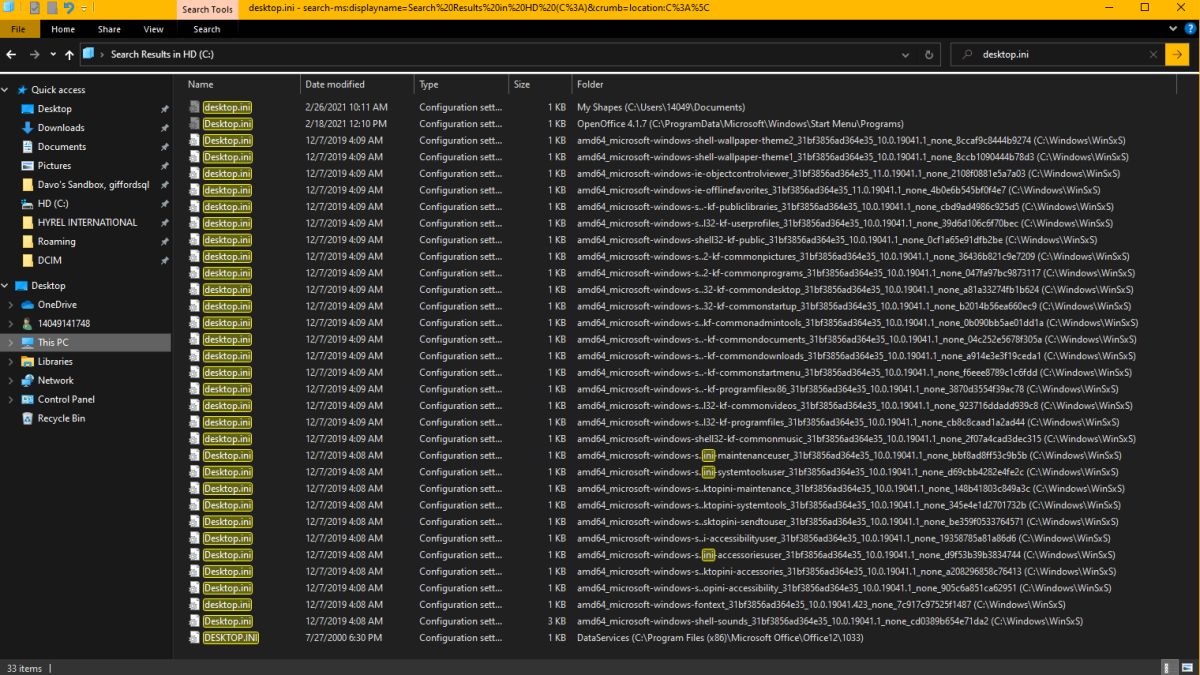
Task: Open Roaming folder in sidebar
Action: [56, 241]
